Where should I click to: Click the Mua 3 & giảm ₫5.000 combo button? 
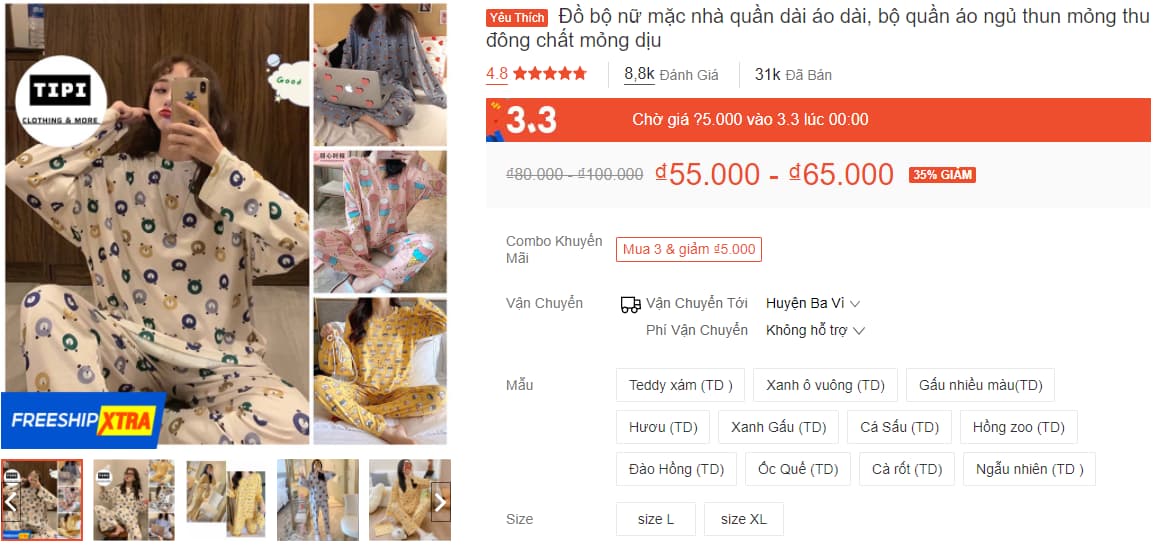[689, 249]
